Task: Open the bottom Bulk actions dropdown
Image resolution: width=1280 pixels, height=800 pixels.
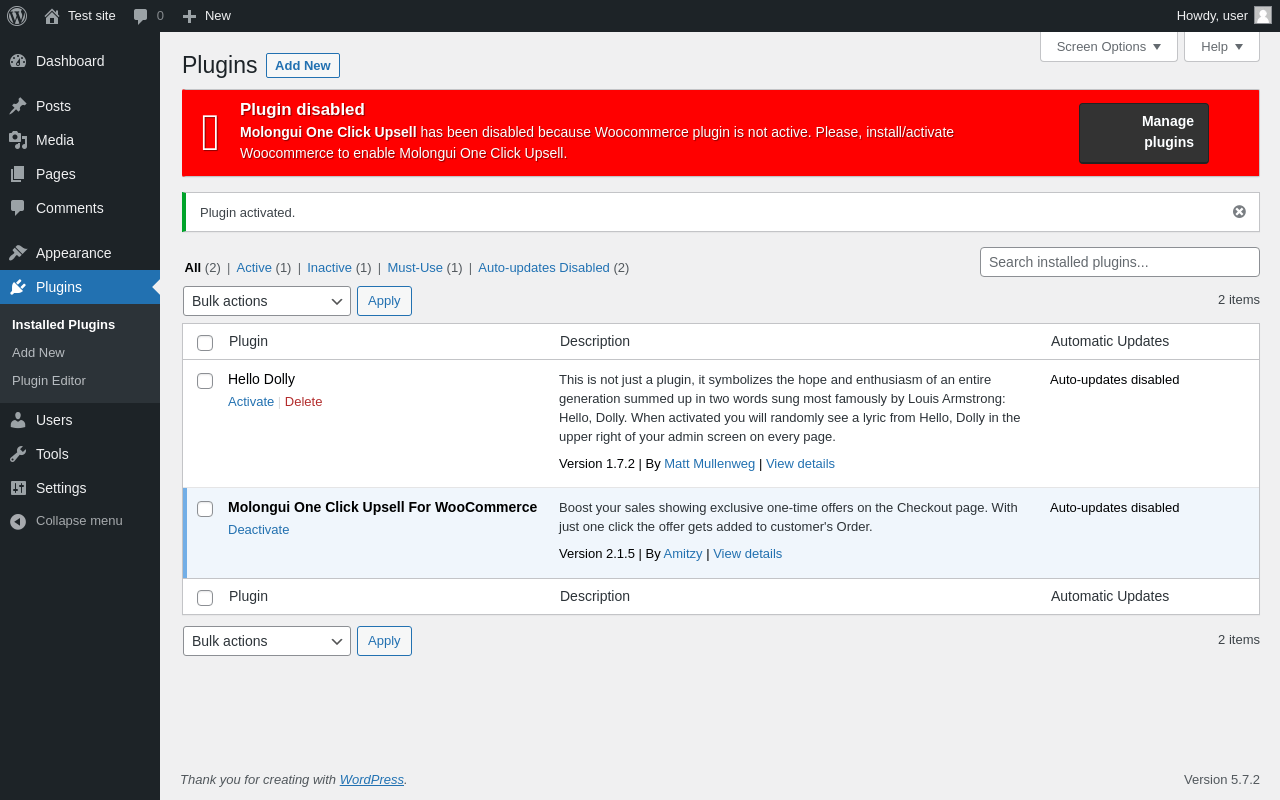Action: click(x=267, y=641)
